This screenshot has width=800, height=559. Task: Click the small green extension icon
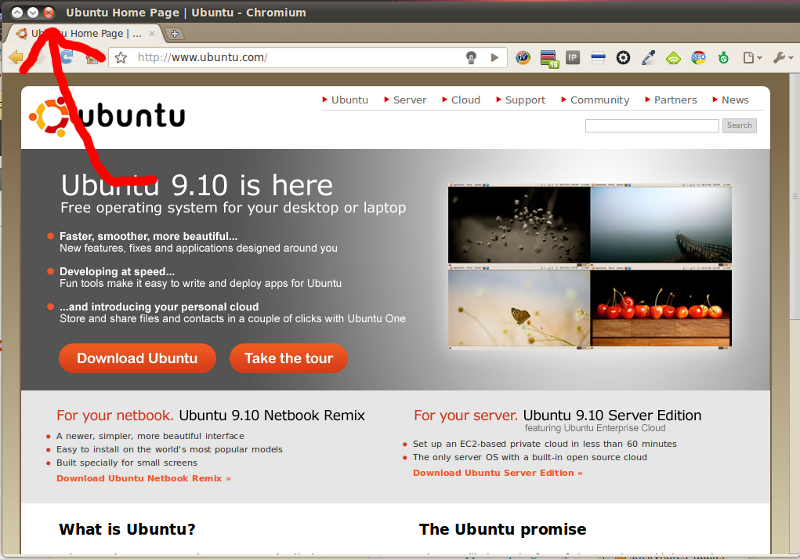[723, 58]
